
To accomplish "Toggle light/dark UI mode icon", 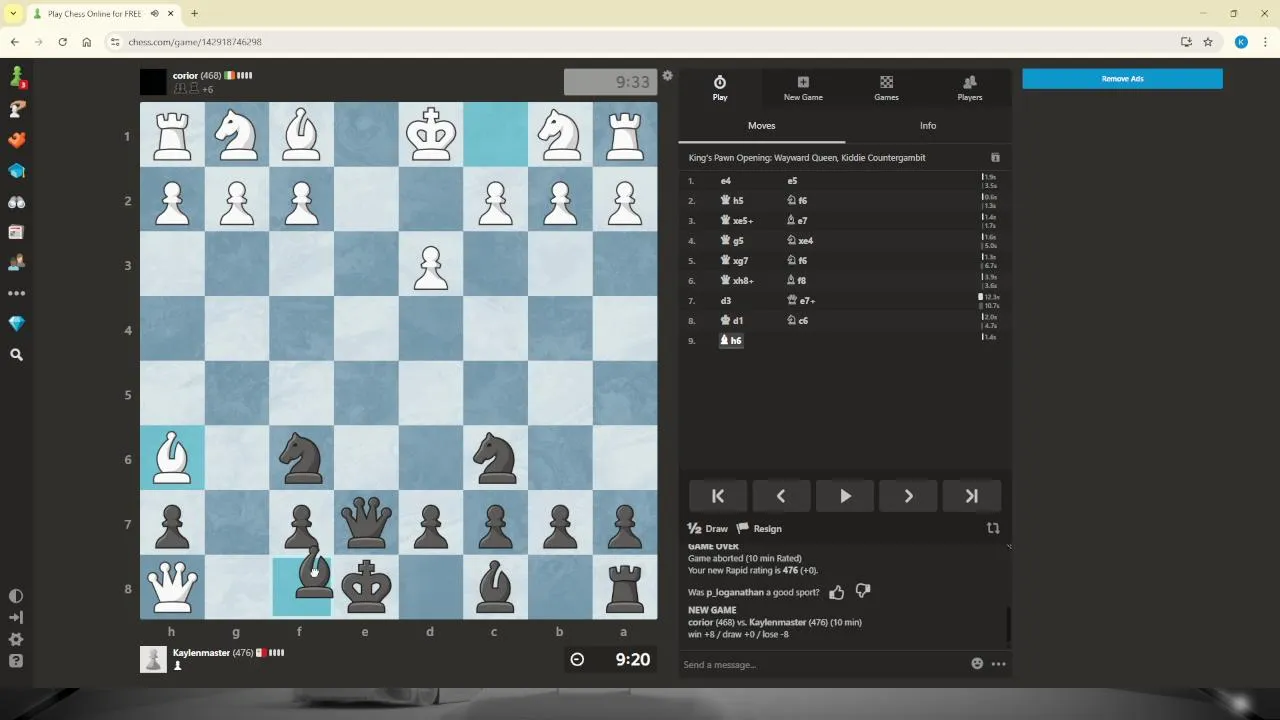I will [x=16, y=595].
